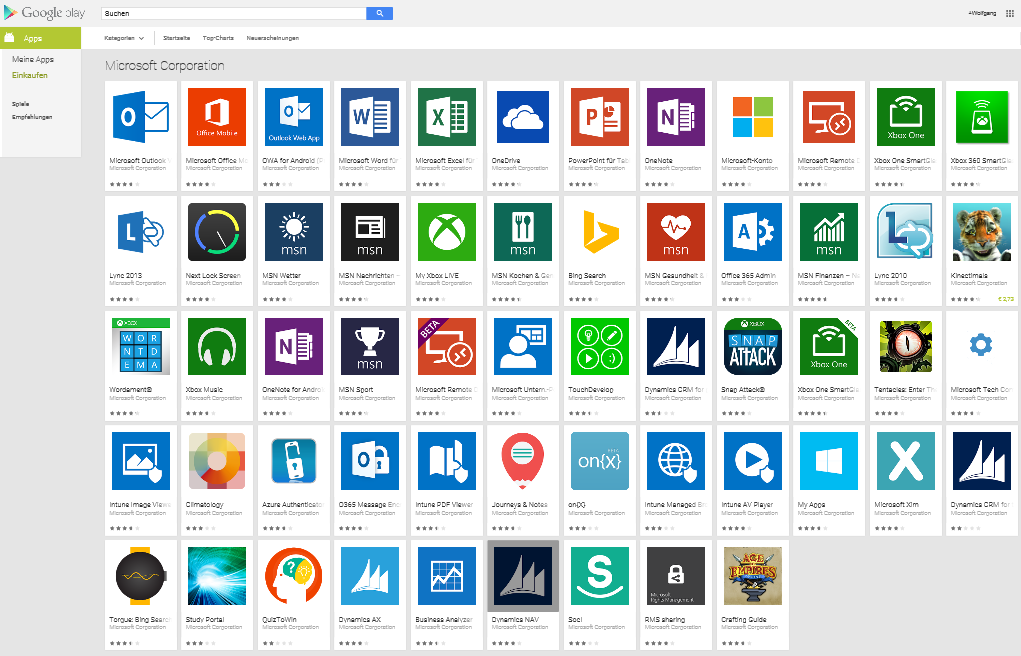Open the Microsoft Outlook app icon
Image resolution: width=1021 pixels, height=656 pixels.
click(143, 118)
